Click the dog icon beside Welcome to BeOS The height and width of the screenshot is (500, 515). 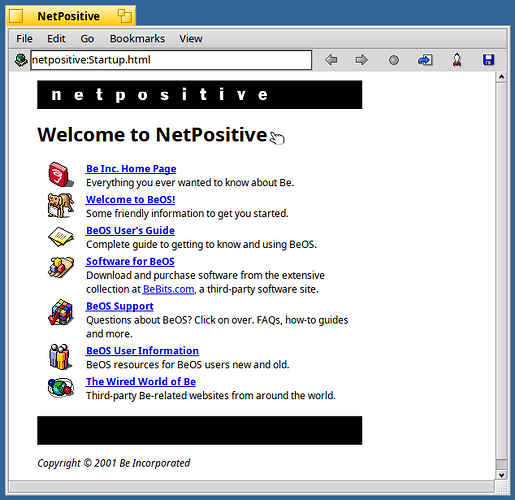tap(60, 205)
